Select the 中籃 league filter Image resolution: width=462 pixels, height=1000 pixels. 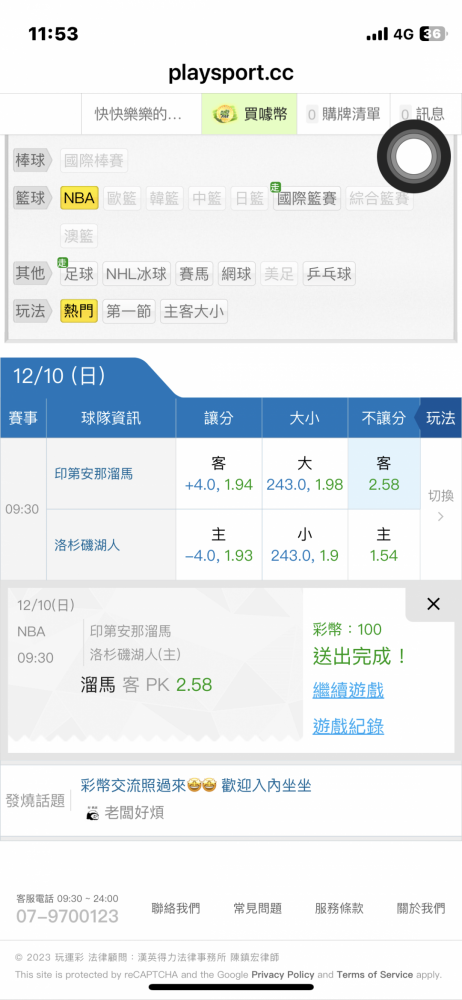207,198
